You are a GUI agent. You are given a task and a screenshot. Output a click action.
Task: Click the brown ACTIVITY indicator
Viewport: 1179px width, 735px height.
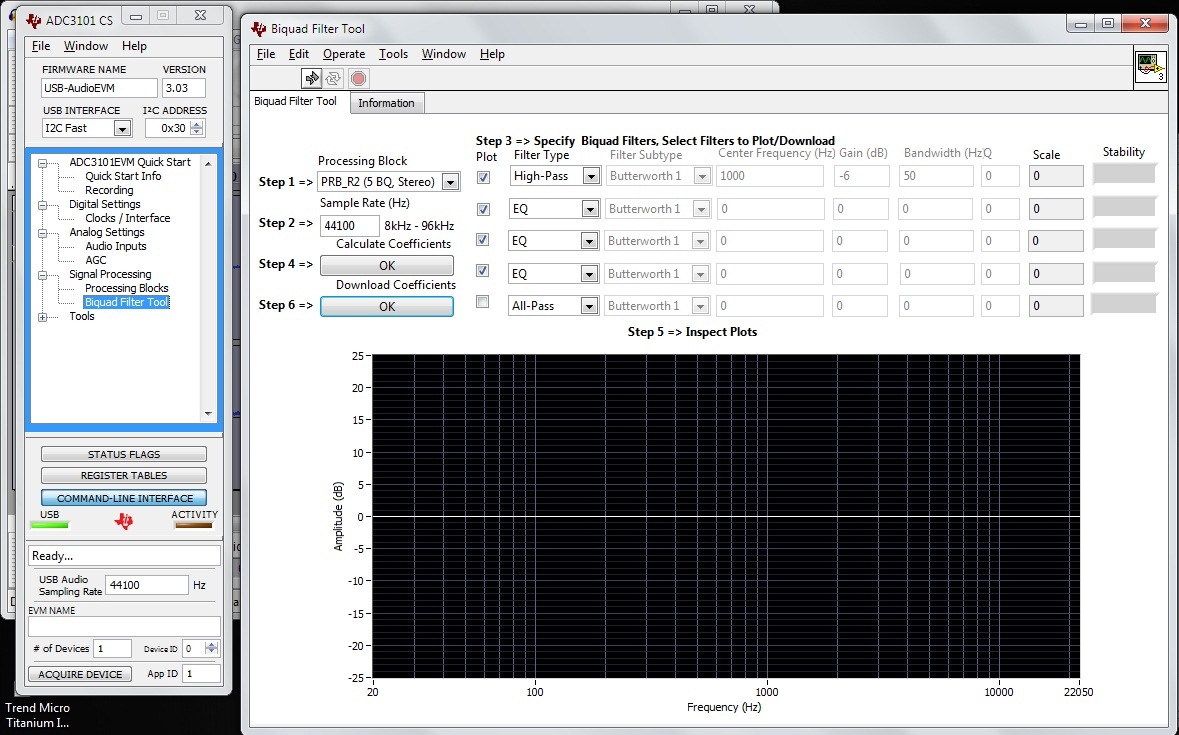click(x=193, y=524)
